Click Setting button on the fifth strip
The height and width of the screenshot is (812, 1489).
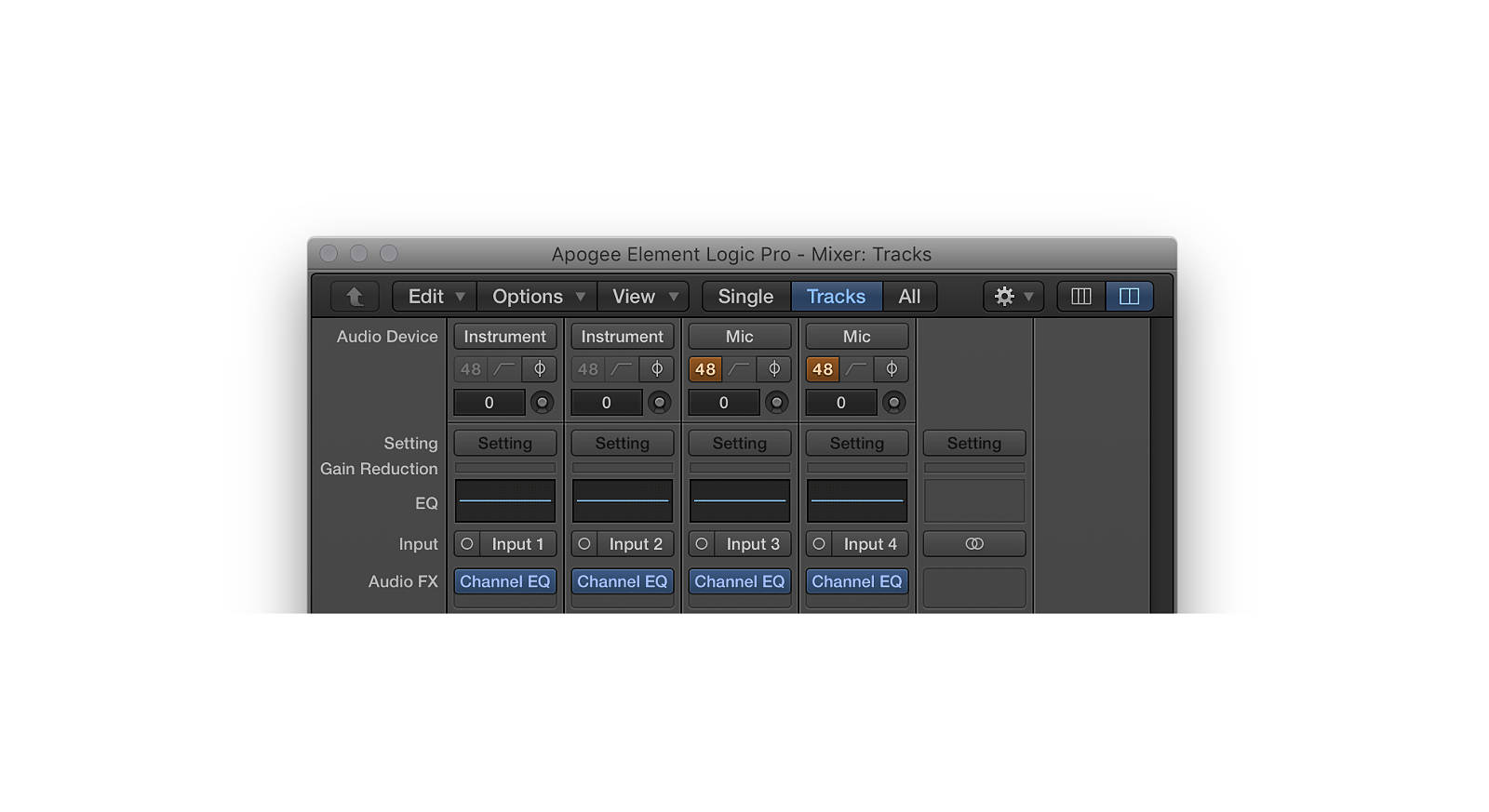(974, 444)
